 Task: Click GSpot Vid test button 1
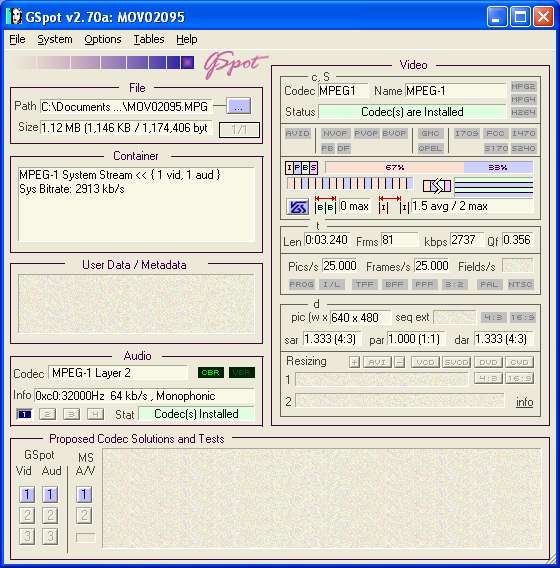pyautogui.click(x=27, y=494)
